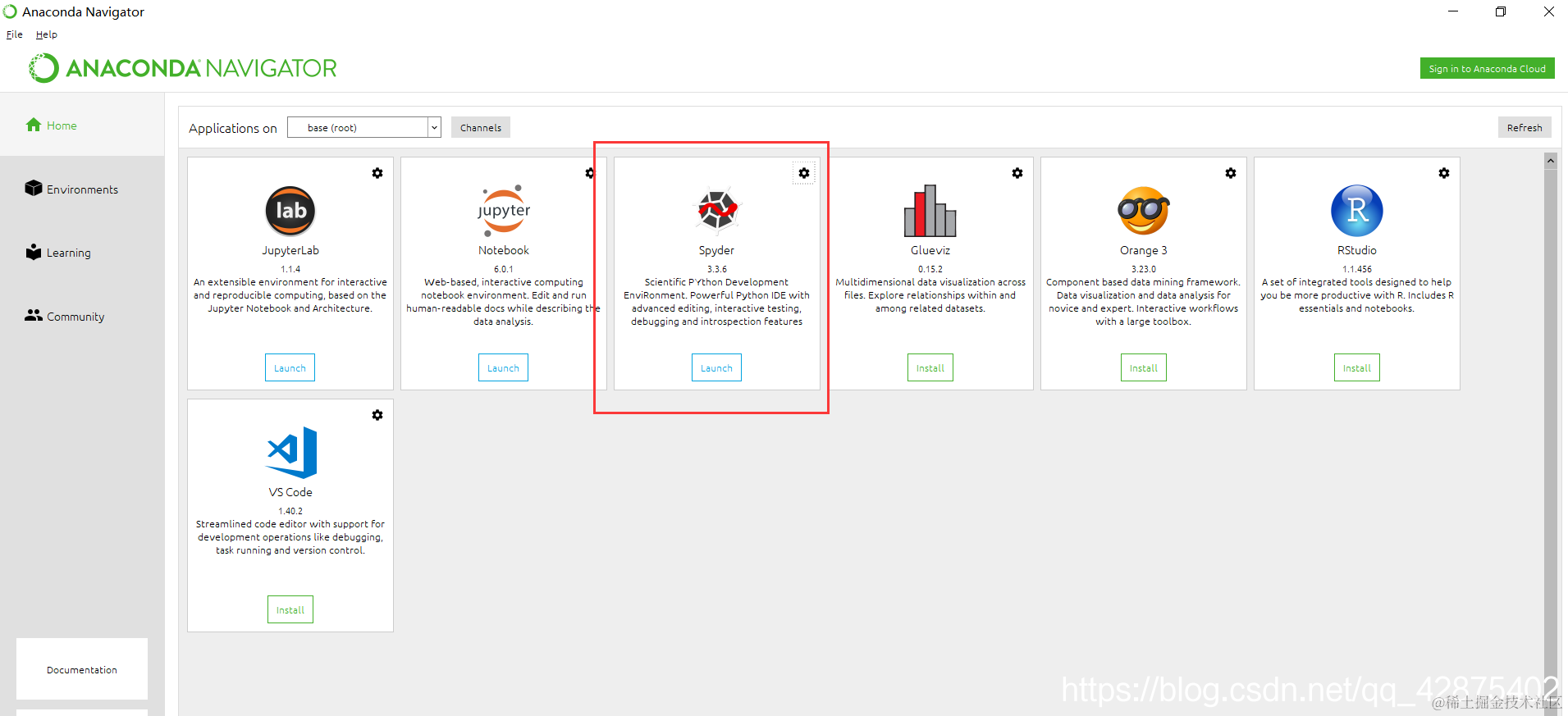Open Jupyter Notebook gear options
The image size is (1568, 716).
pyautogui.click(x=590, y=173)
